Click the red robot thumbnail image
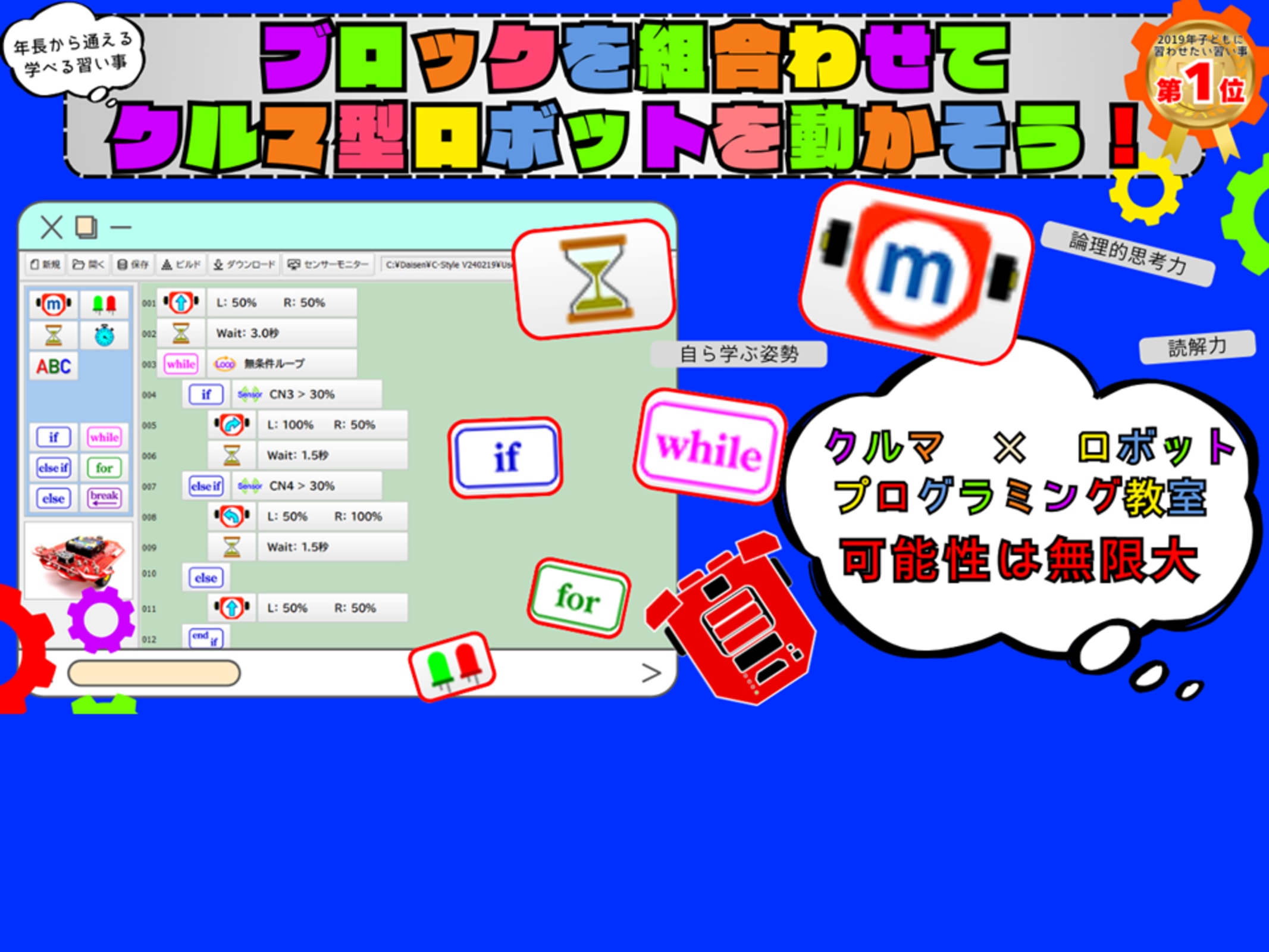 [78, 558]
